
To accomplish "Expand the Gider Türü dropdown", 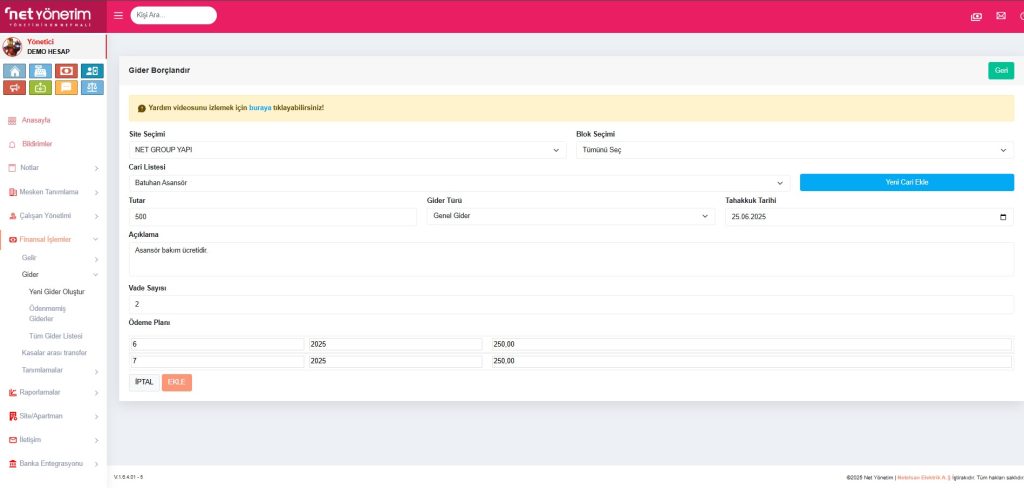I will pos(570,216).
